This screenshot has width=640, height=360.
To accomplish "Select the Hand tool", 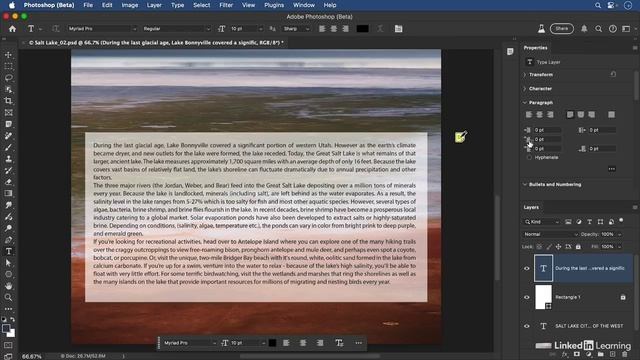I will pos(8,286).
